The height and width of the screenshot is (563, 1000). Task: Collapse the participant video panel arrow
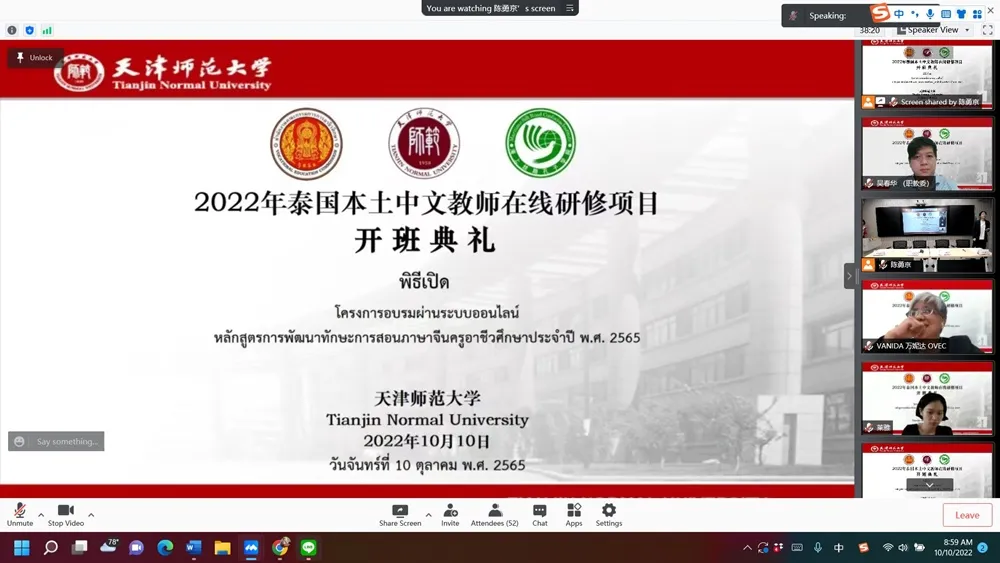(849, 276)
